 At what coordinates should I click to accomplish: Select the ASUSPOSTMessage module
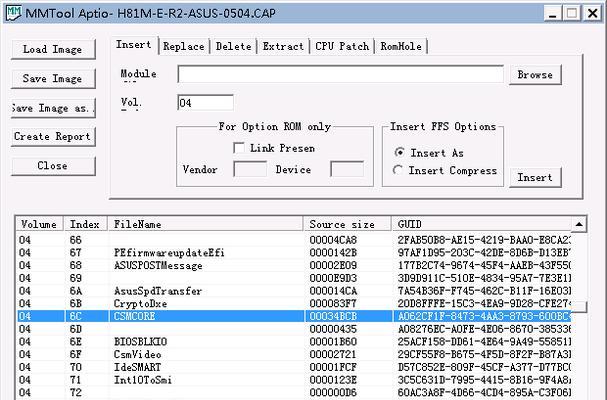[294, 266]
